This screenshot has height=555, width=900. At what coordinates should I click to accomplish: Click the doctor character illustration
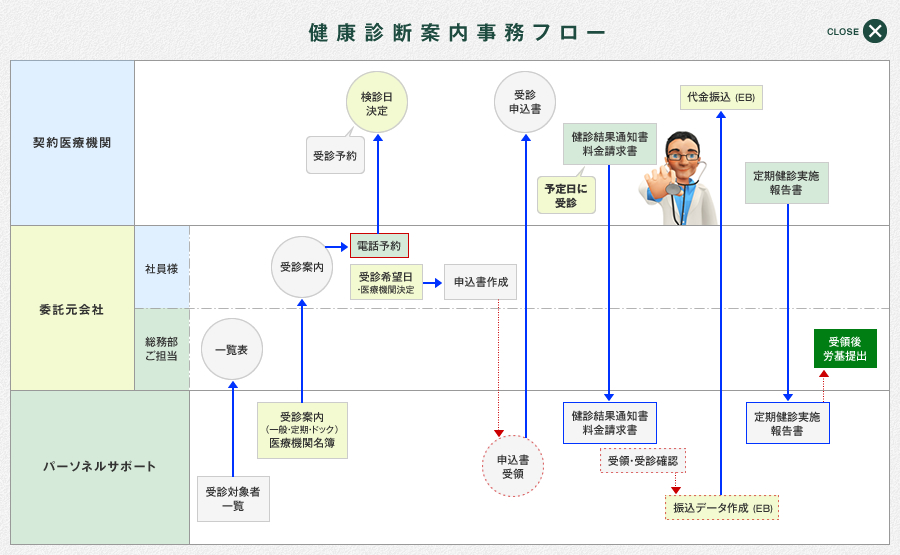point(677,178)
